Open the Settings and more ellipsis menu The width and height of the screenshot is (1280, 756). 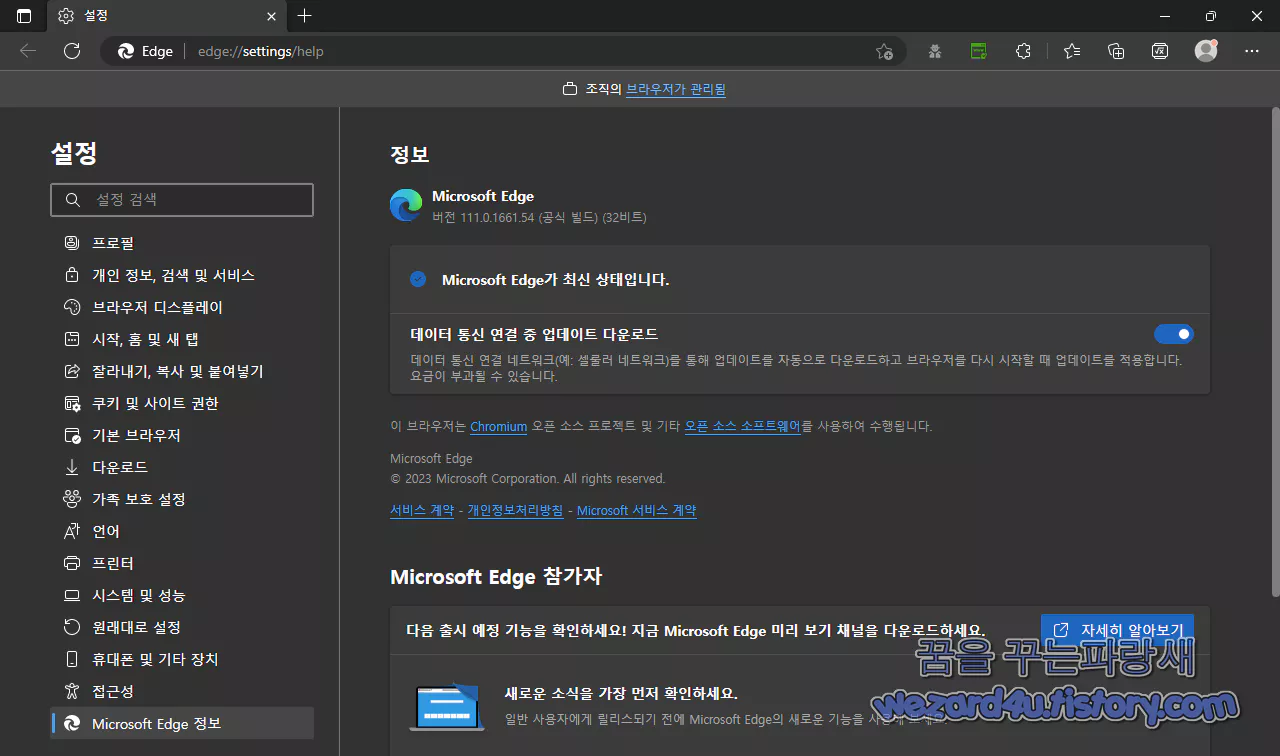point(1252,51)
